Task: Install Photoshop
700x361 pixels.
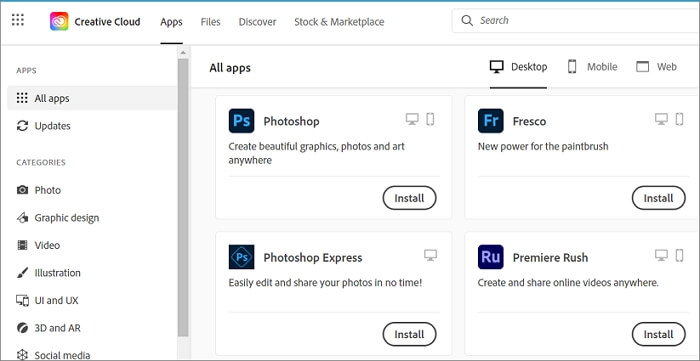Action: pos(409,198)
